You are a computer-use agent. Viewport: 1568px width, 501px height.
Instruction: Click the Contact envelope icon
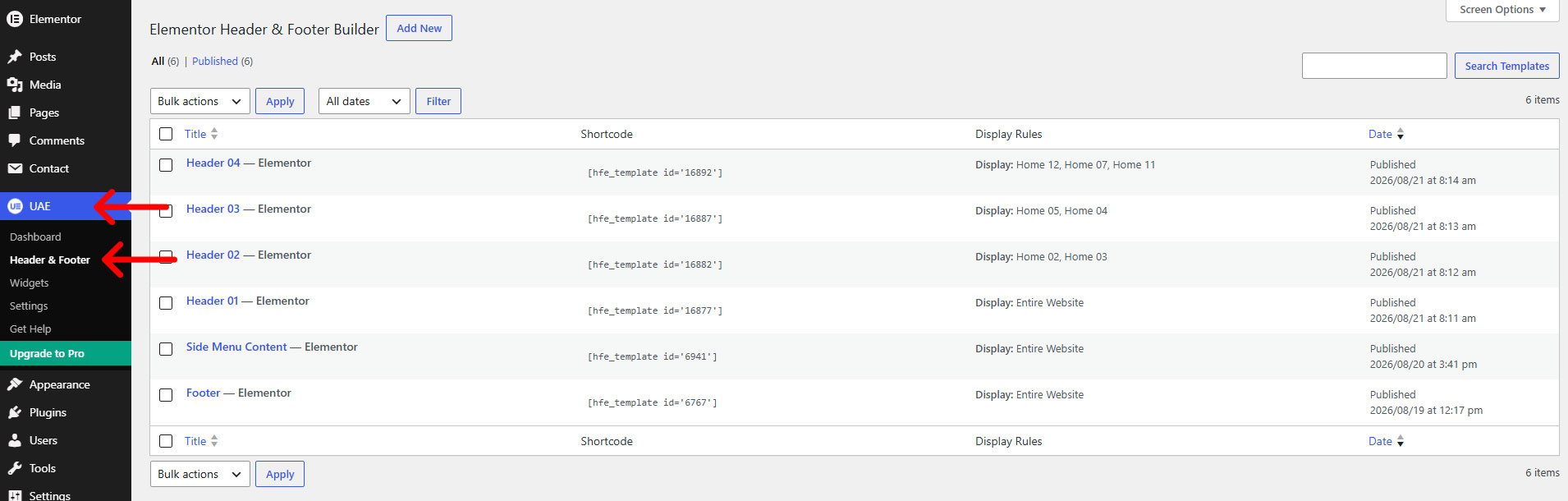point(15,168)
